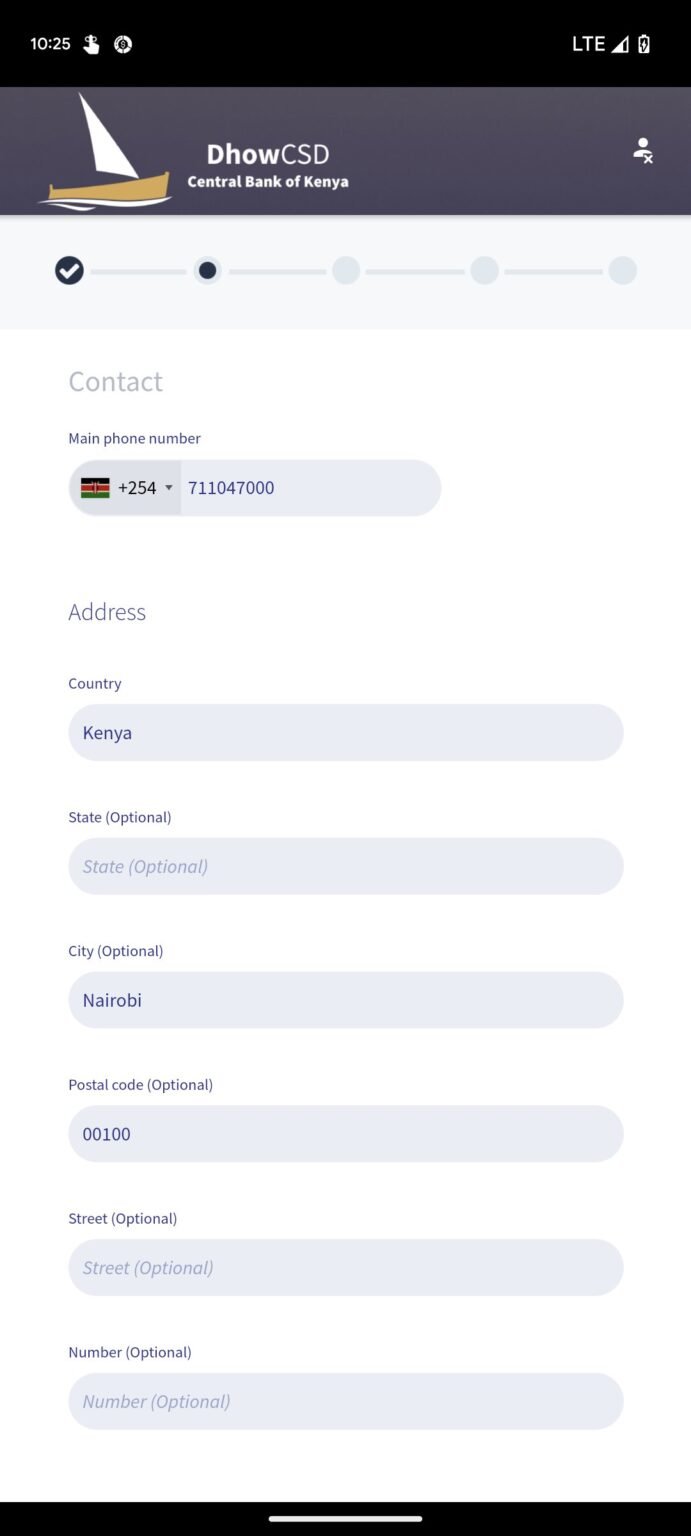Tap the navigation pill at screen bottom

coord(345,1519)
